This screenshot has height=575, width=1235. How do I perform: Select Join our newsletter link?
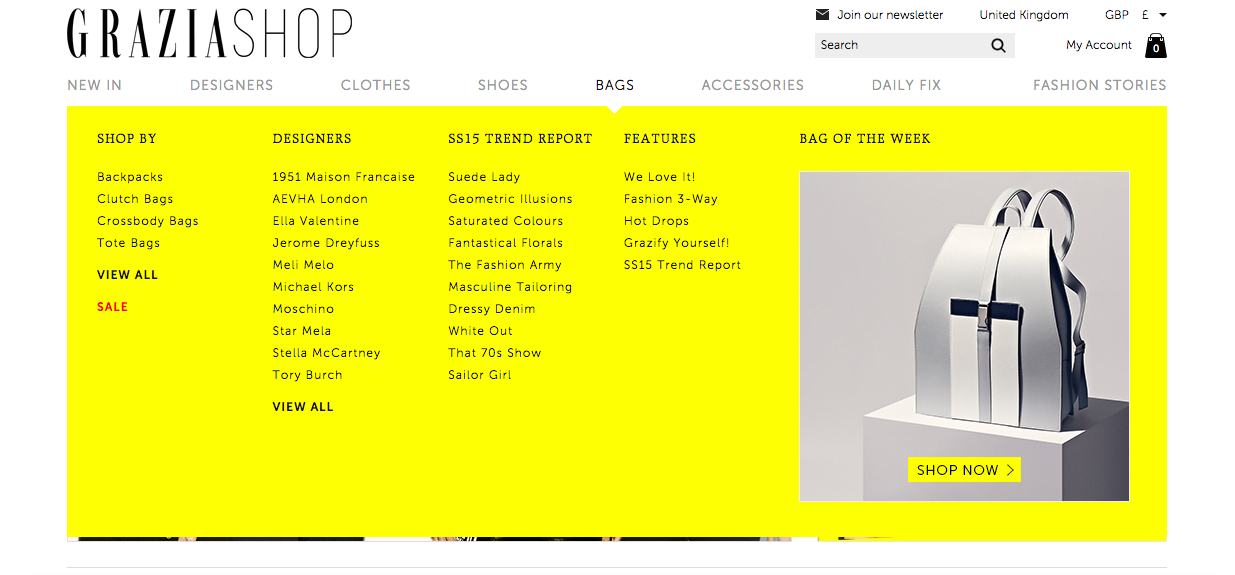890,15
